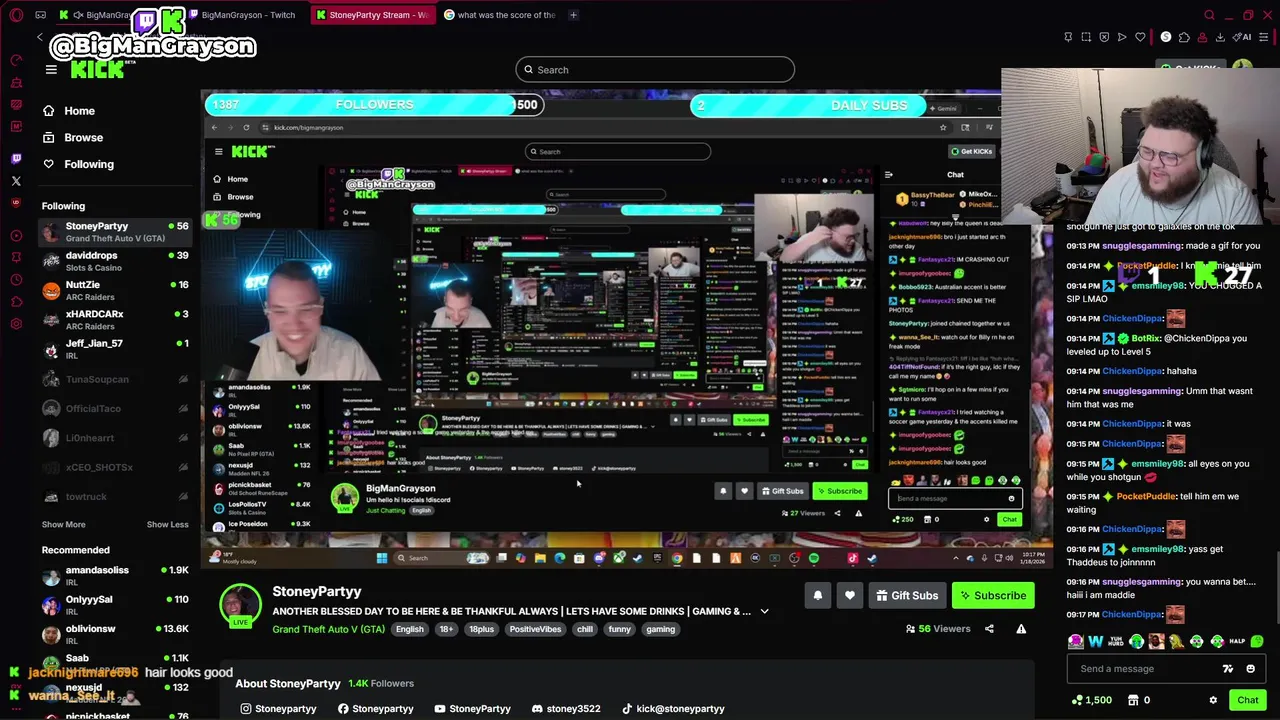Open kick@stoneypartyy TikTok link
This screenshot has height=720, width=1280.
[x=673, y=709]
